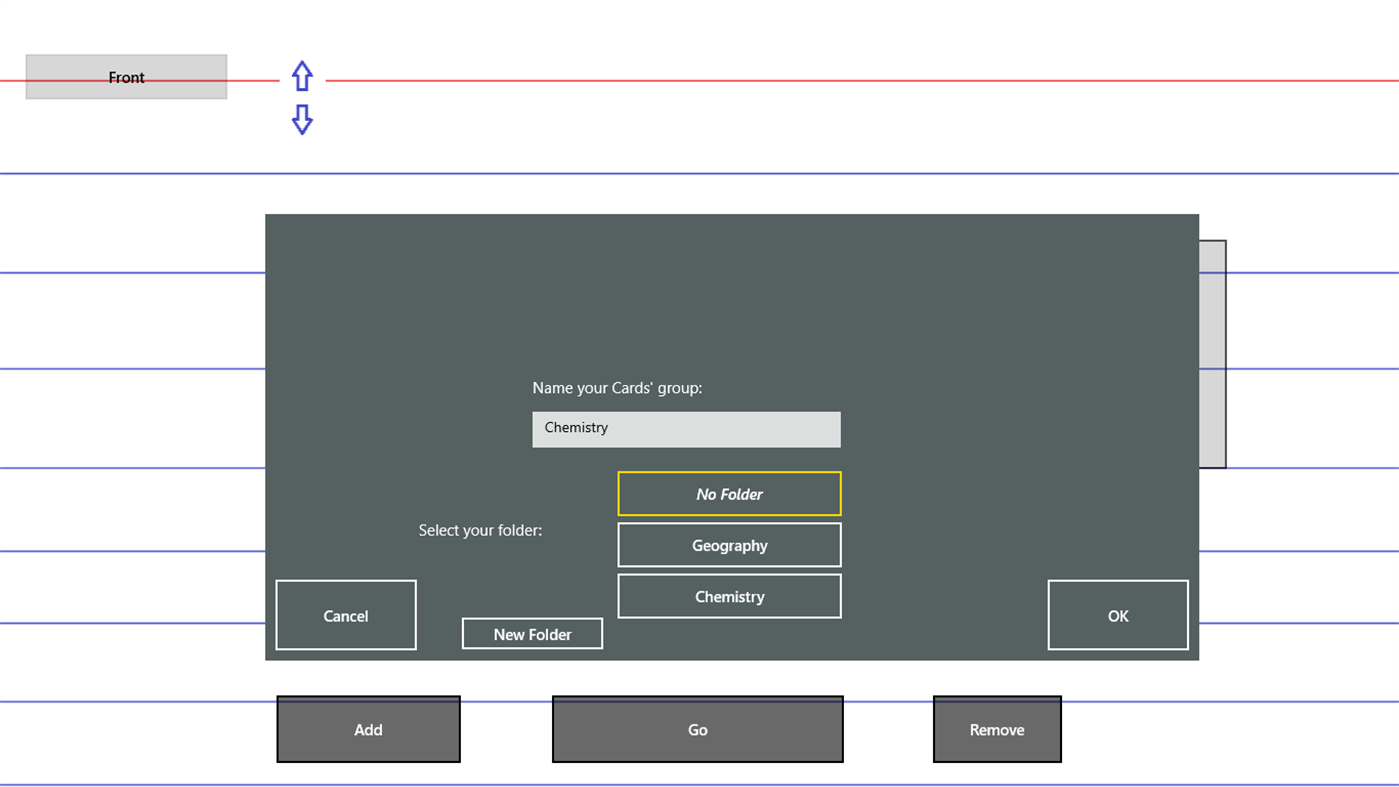The height and width of the screenshot is (787, 1399).
Task: Click the blue up arrow icon
Action: [x=302, y=75]
